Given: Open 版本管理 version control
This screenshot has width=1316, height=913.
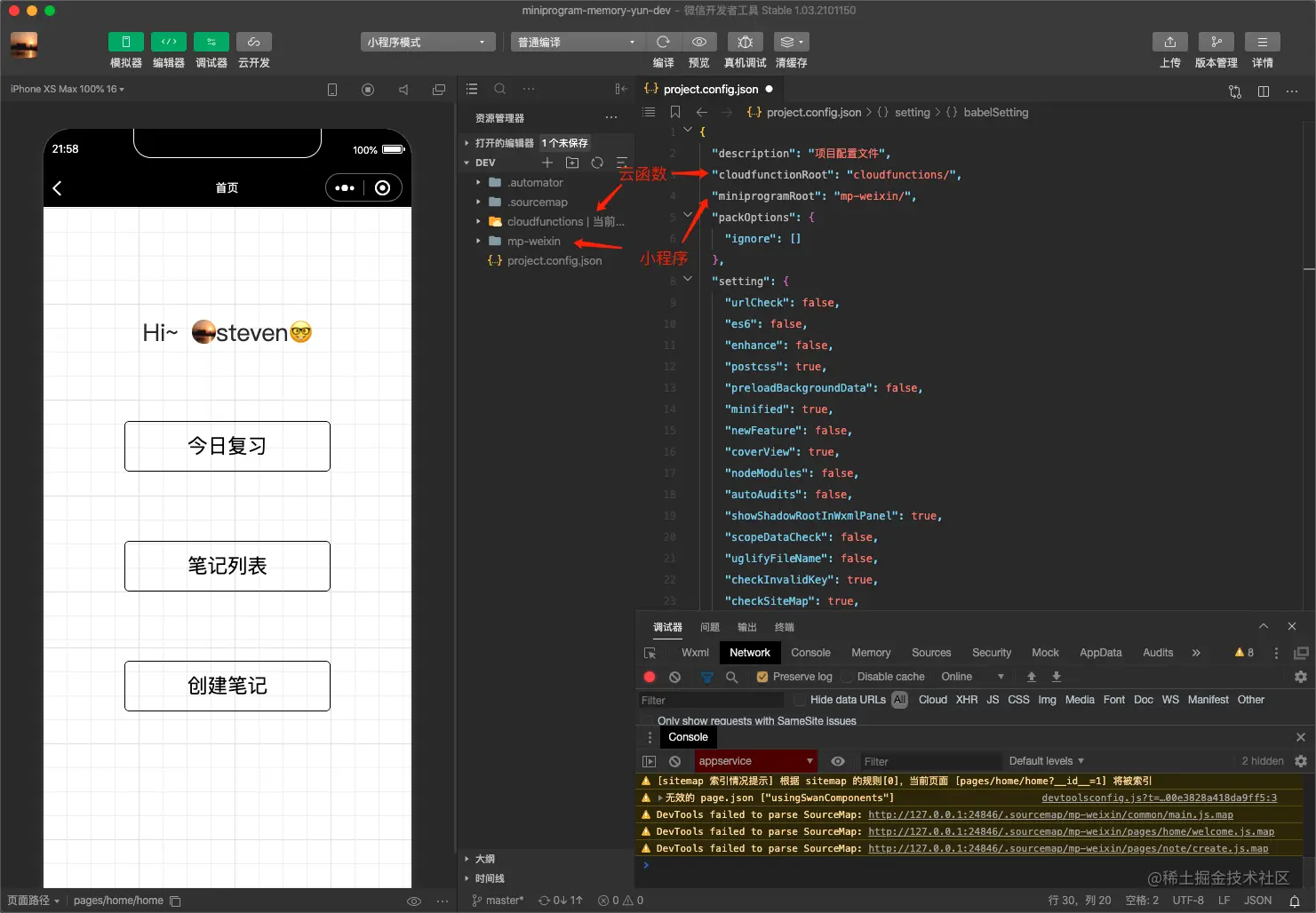Looking at the screenshot, I should tap(1216, 42).
